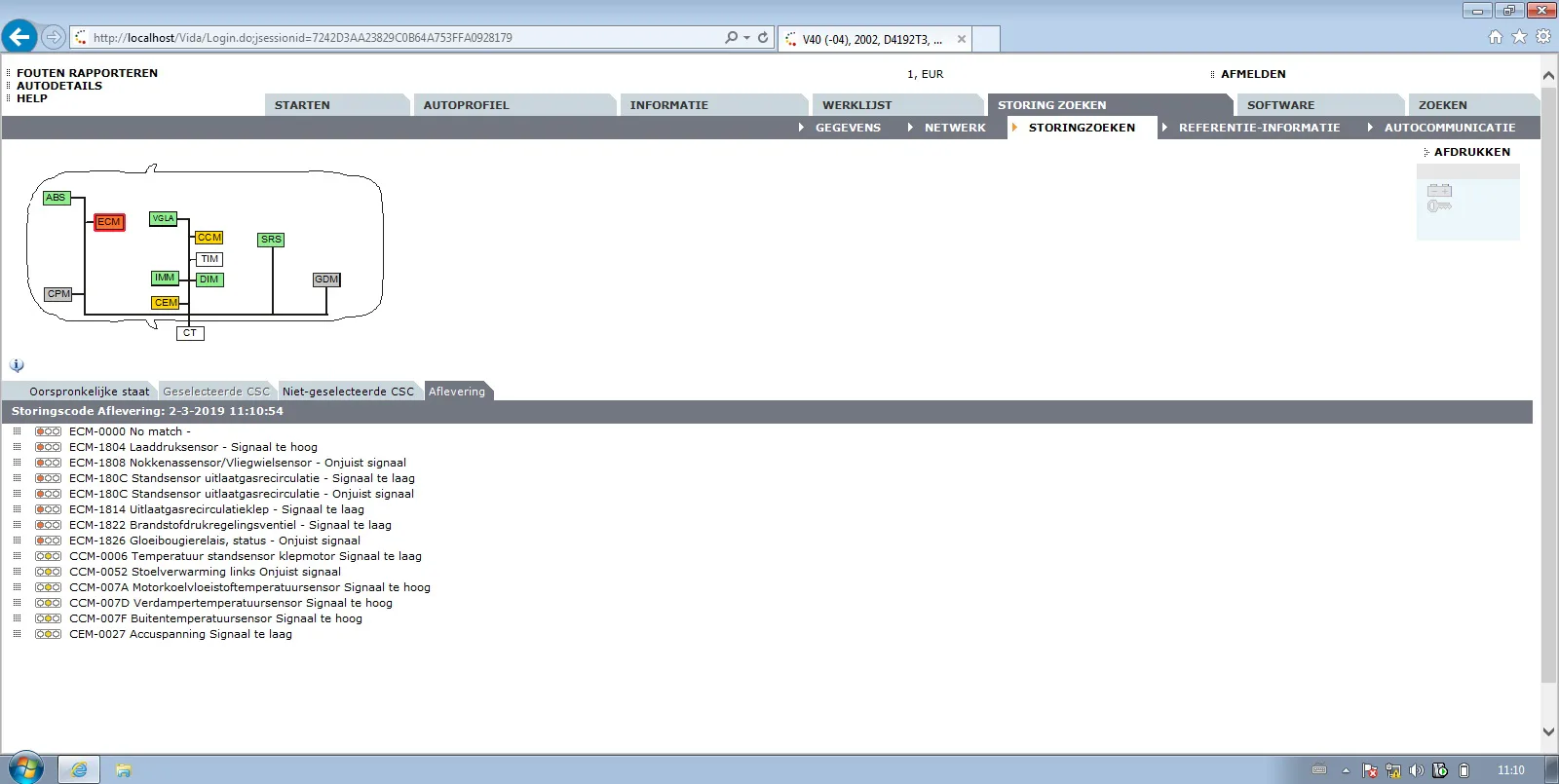Expand the ECM-0000 No match row
Screen dimensions: 1559x784
[x=17, y=431]
